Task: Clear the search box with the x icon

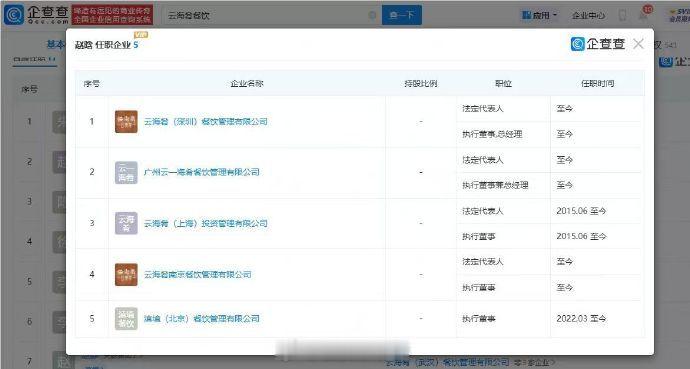Action: click(372, 15)
